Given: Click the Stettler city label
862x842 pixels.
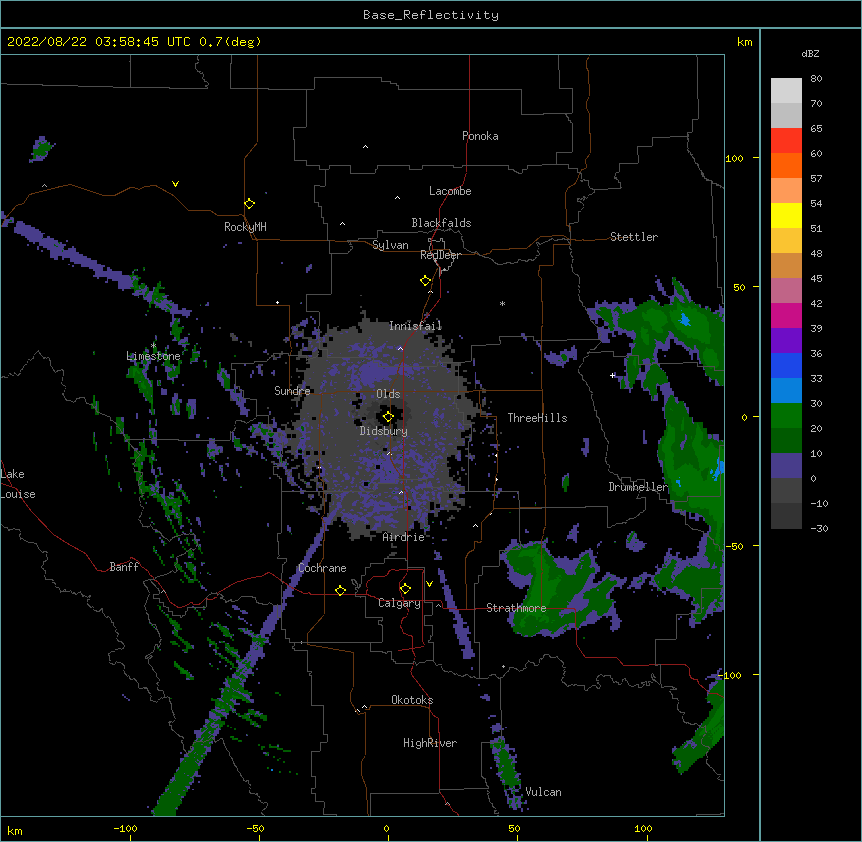Looking at the screenshot, I should click(634, 237).
